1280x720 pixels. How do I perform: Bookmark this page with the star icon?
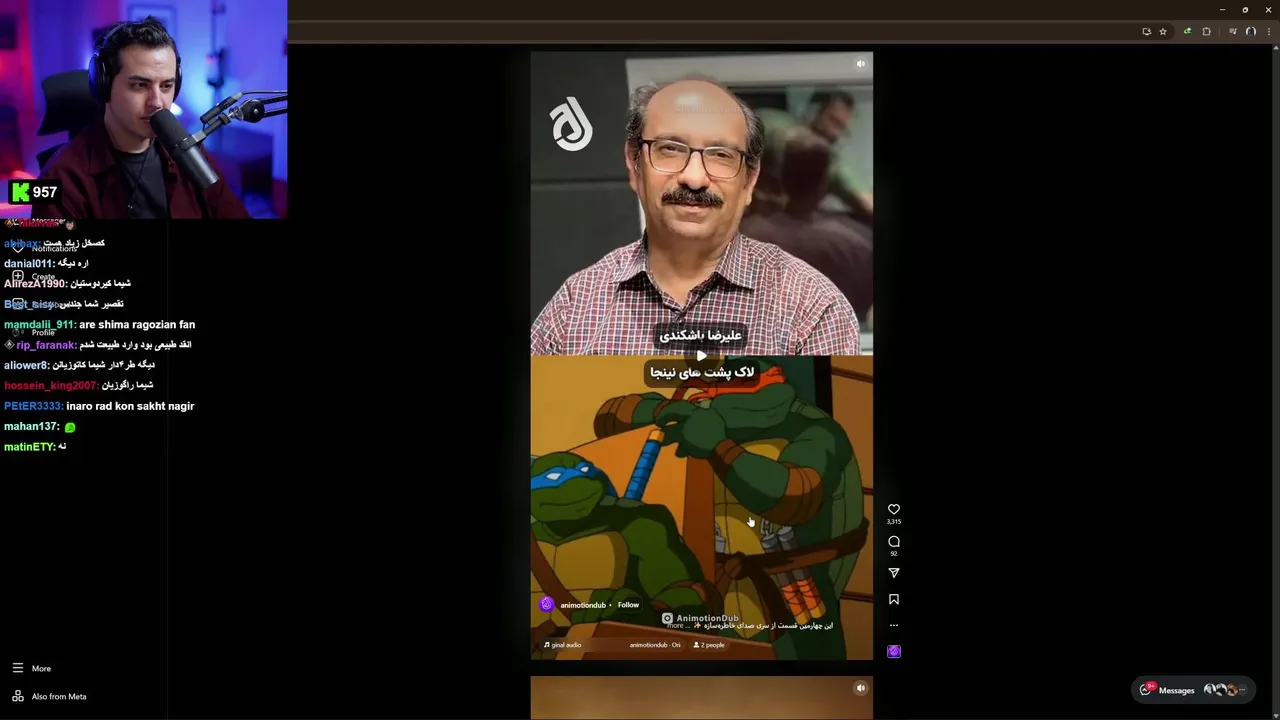click(x=1163, y=32)
